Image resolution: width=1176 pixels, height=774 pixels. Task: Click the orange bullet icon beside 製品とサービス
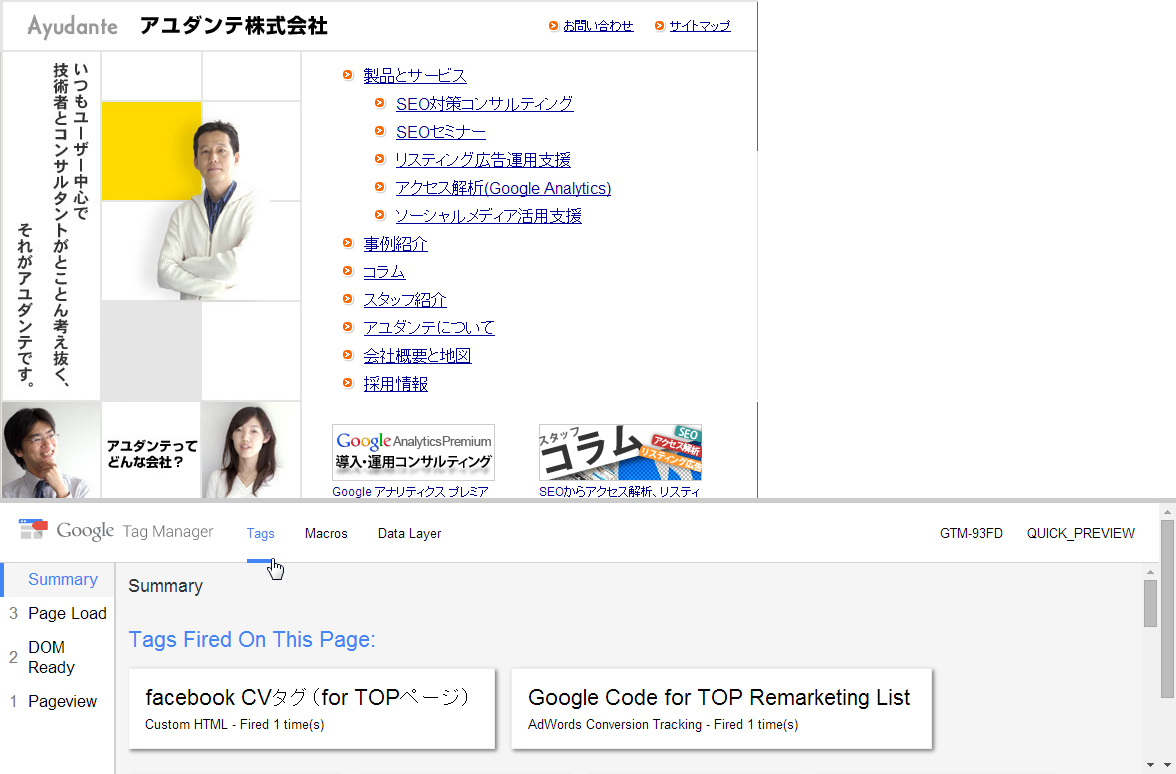(x=347, y=75)
